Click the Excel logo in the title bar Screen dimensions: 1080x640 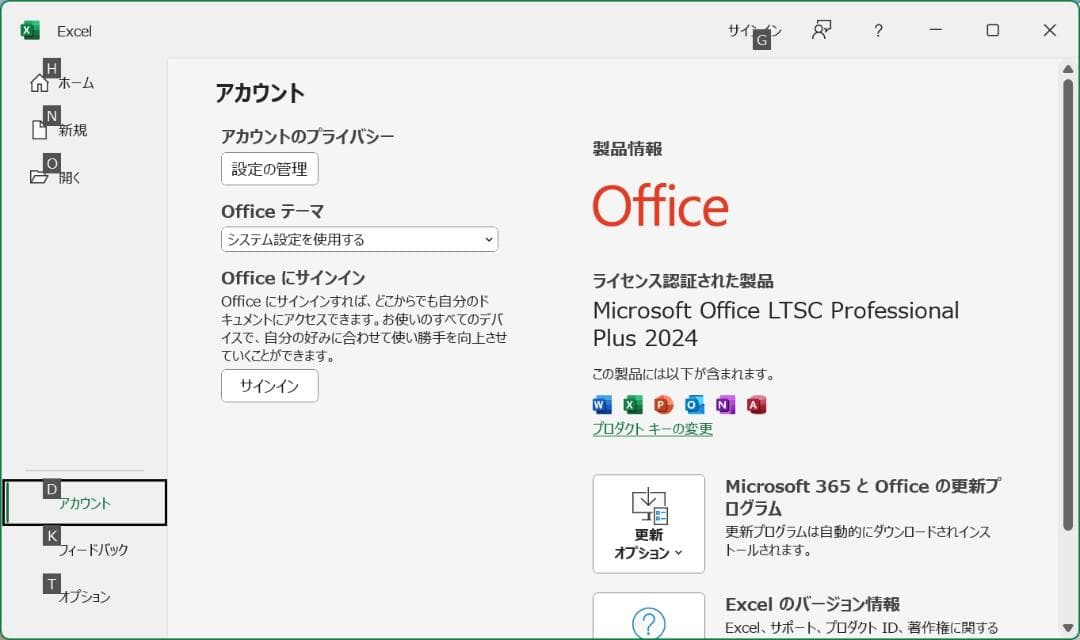click(30, 30)
